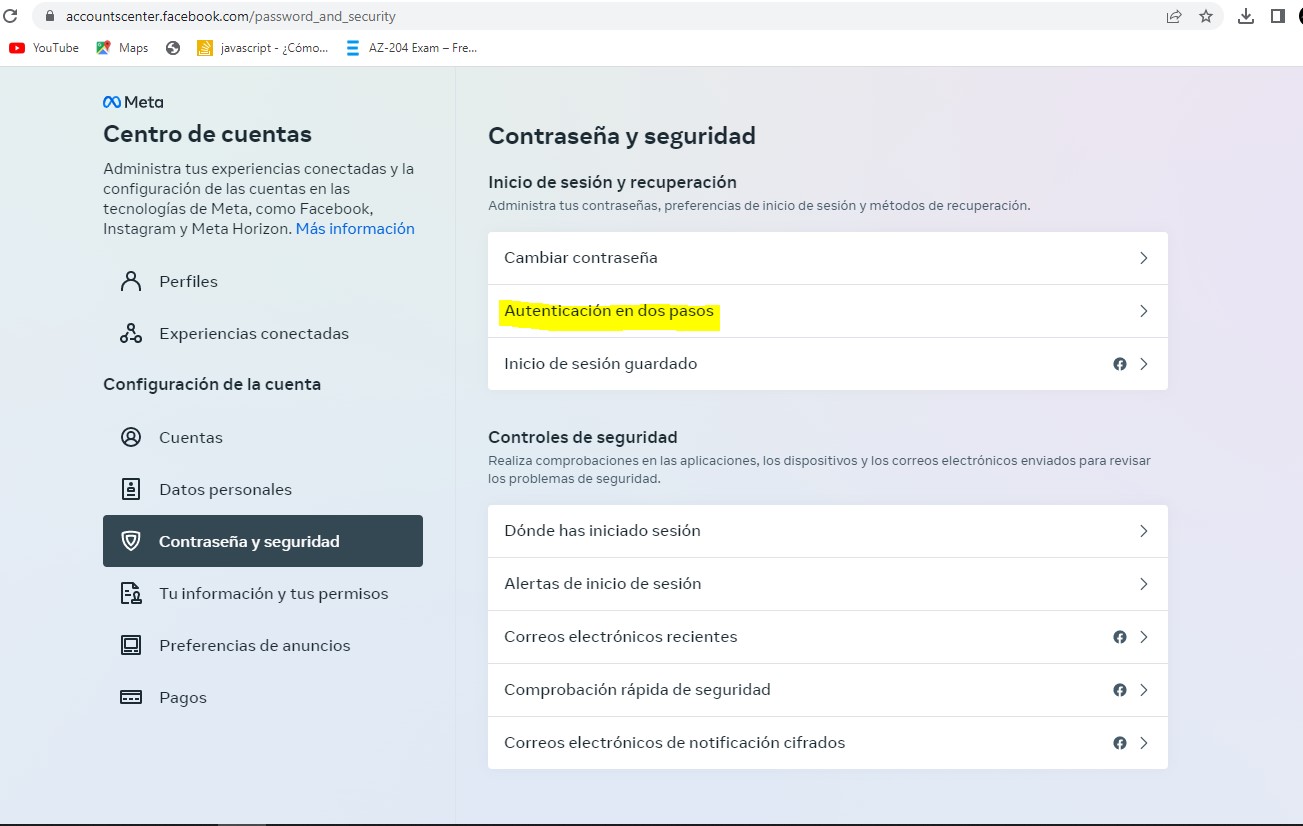The height and width of the screenshot is (826, 1303).
Task: Click Facebook icon on Comprobación rápida de seguridad row
Action: [1120, 690]
